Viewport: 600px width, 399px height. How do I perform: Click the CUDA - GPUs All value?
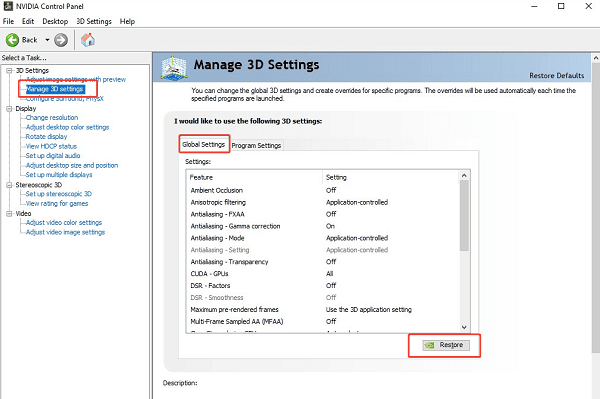[329, 274]
